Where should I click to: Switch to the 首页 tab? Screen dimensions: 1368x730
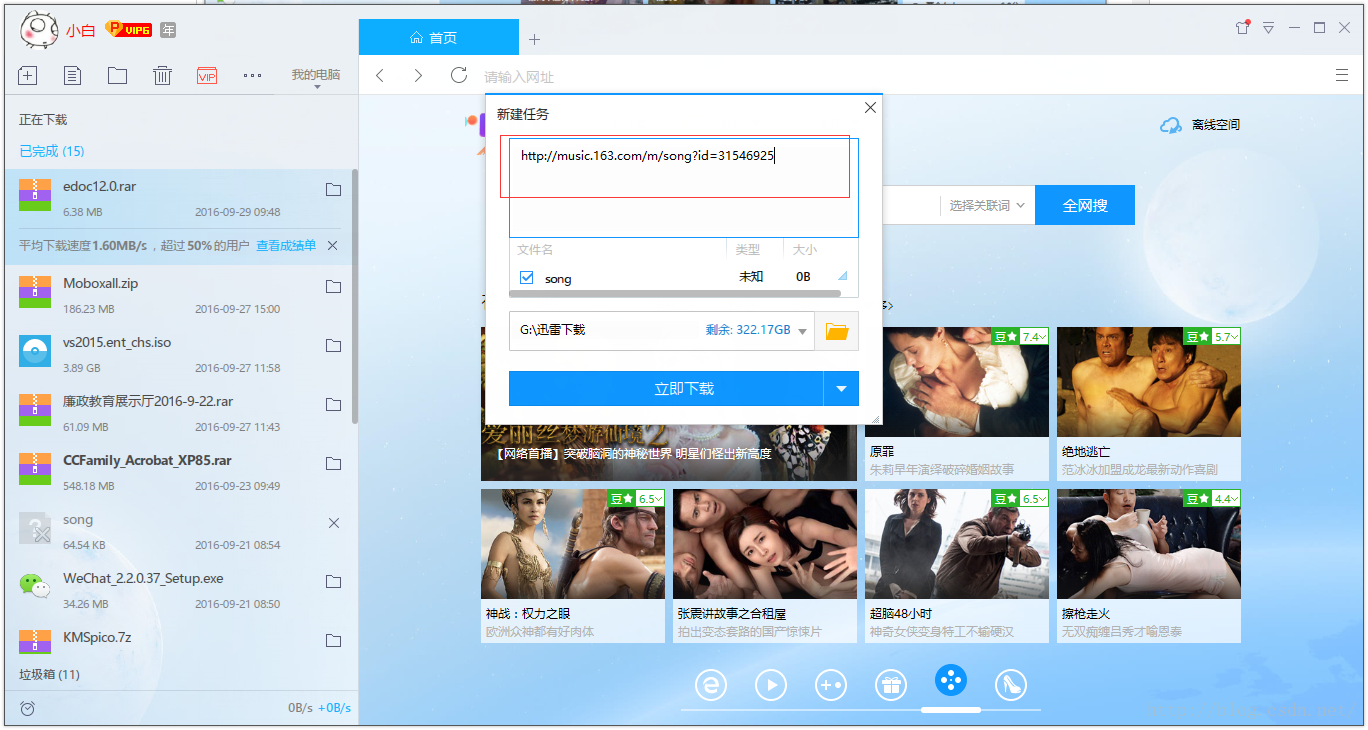pos(439,38)
